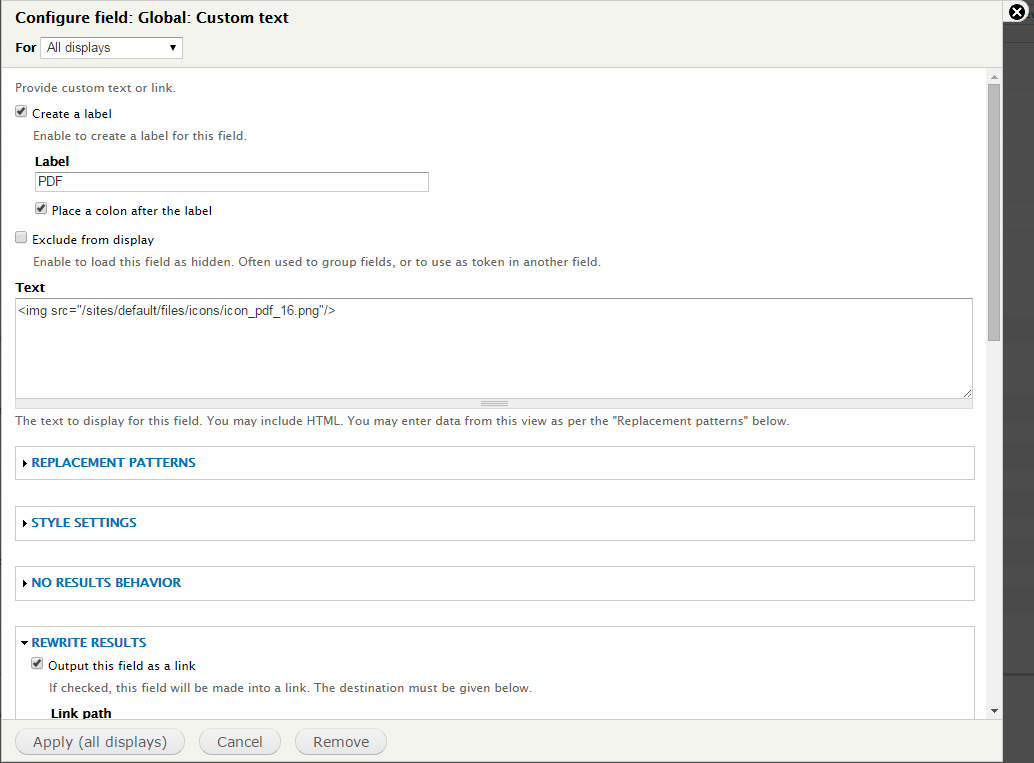Open the For displays dropdown
This screenshot has height=763, width=1034.
pos(111,47)
